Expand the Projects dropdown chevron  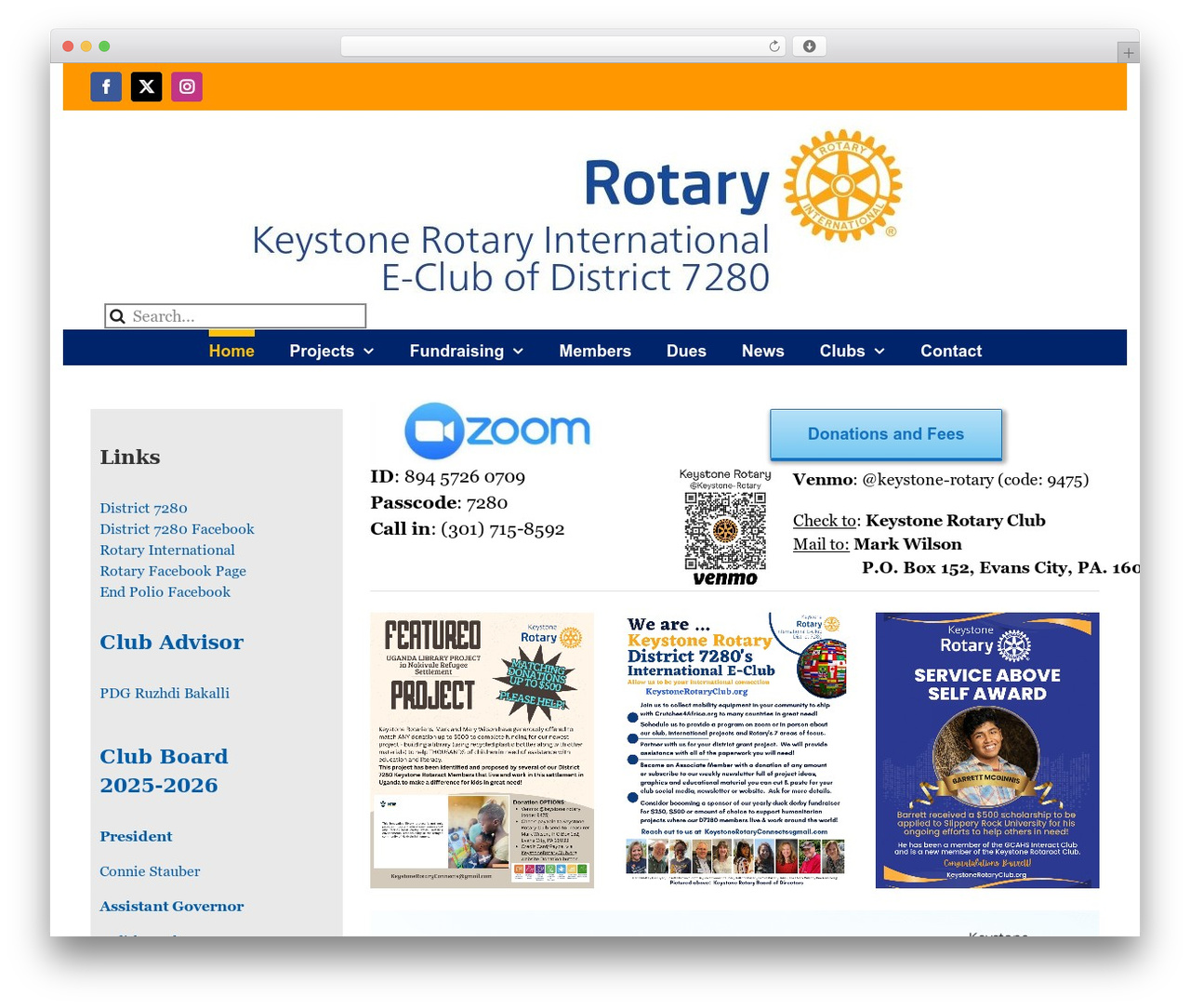tap(368, 351)
